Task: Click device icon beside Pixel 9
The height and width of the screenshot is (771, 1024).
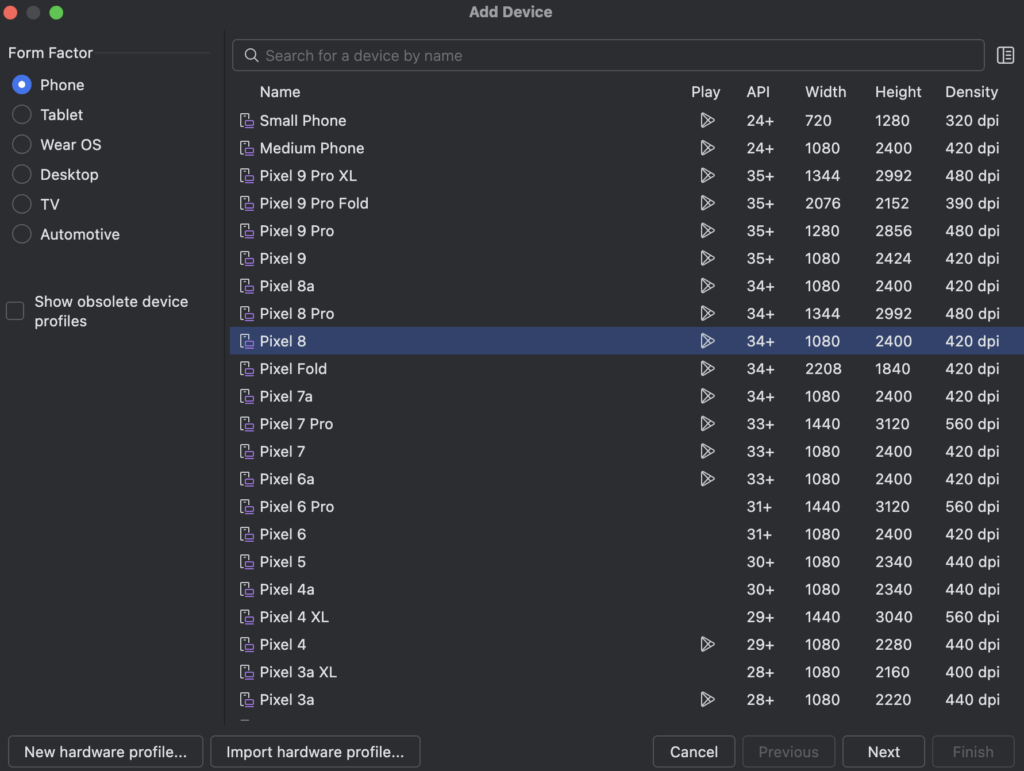Action: [x=247, y=259]
